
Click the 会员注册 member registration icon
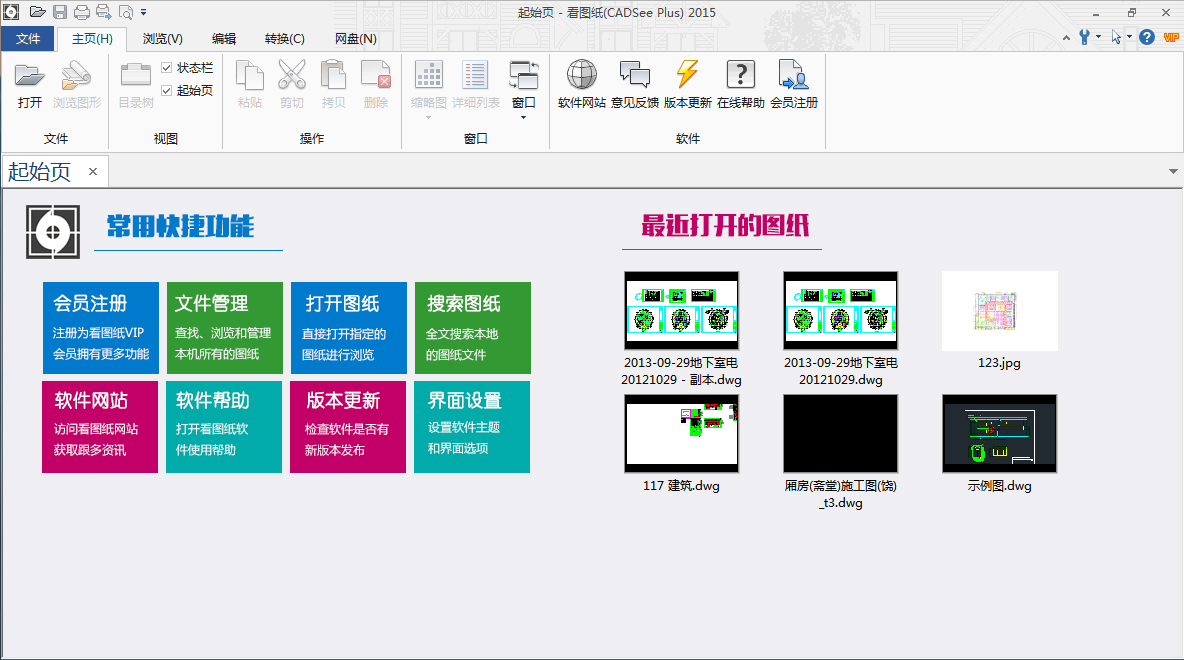(793, 77)
